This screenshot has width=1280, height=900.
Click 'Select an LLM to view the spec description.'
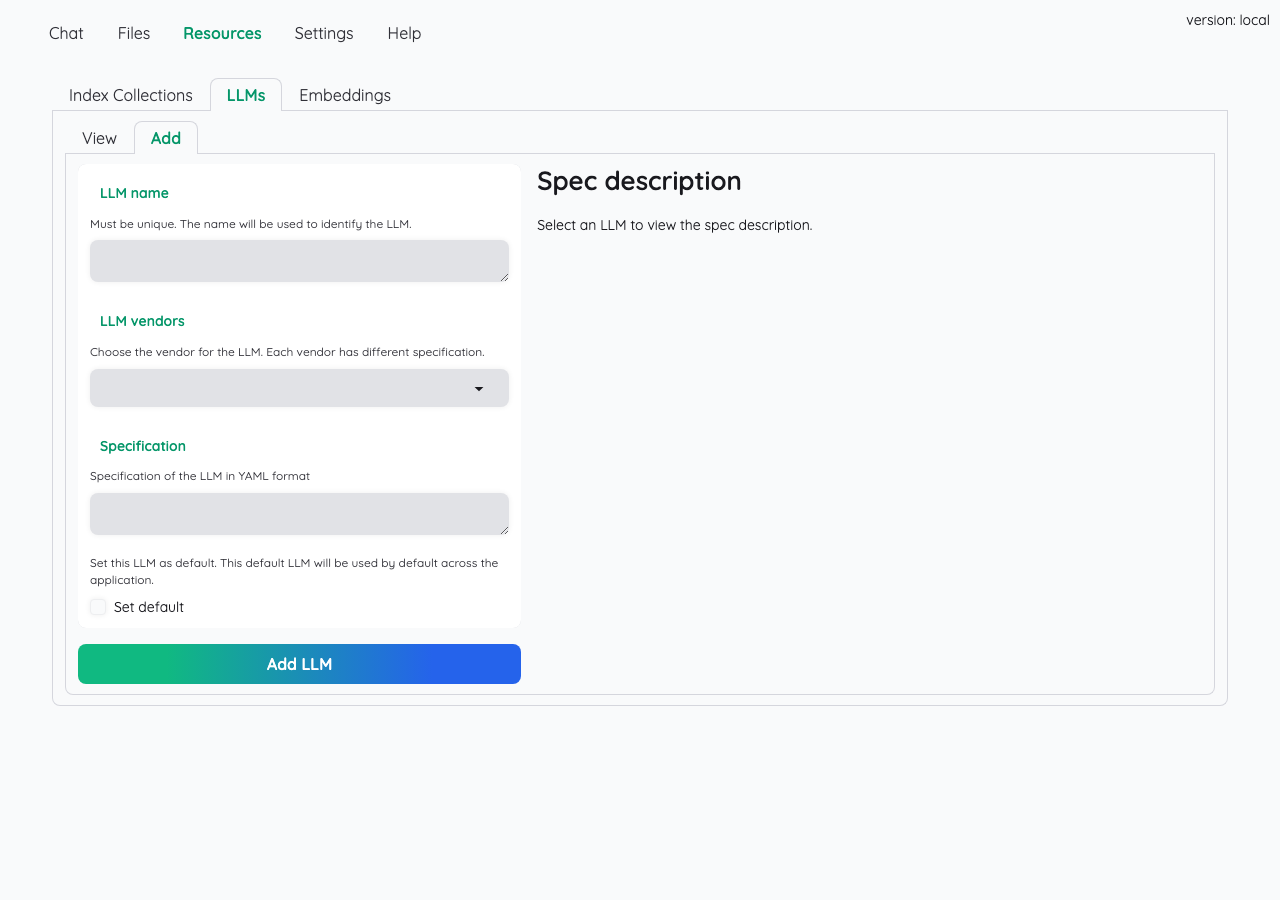click(675, 225)
